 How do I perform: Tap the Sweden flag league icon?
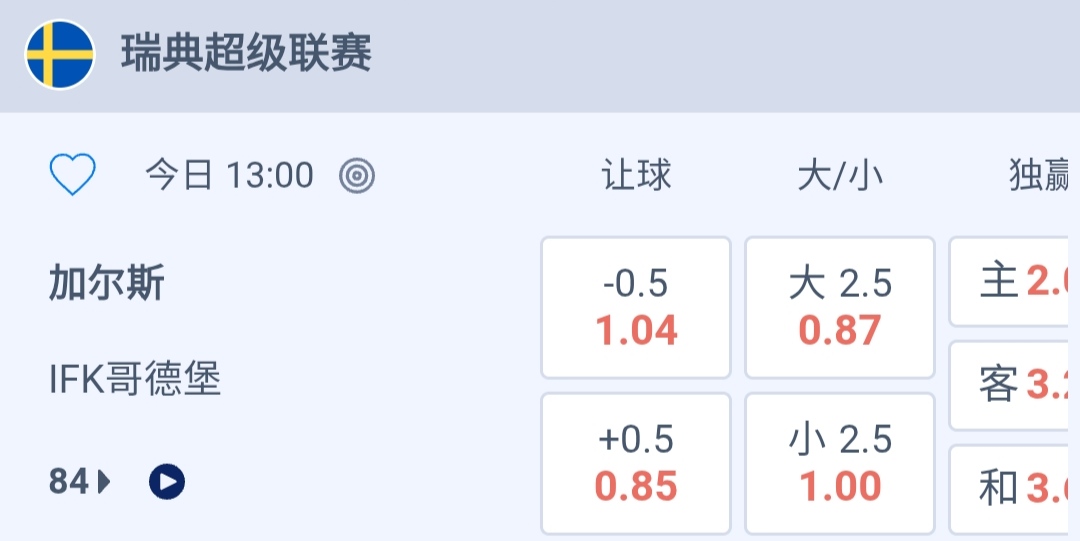(60, 54)
